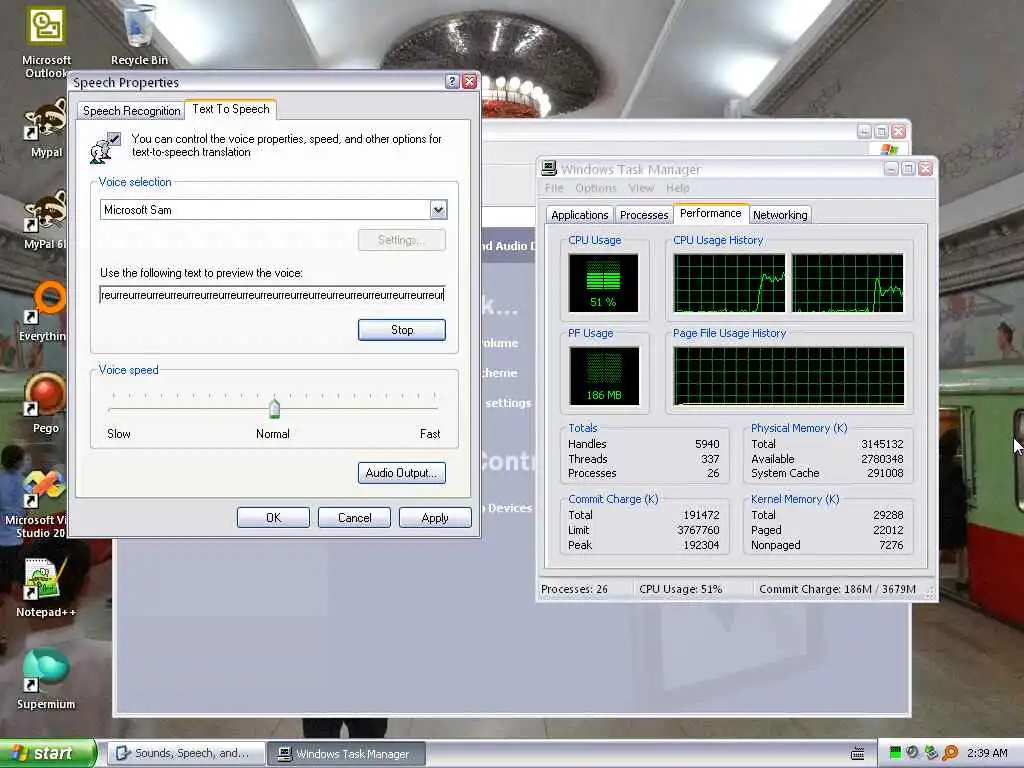Click the greyed Settings button
Viewport: 1024px width, 768px height.
click(x=402, y=240)
